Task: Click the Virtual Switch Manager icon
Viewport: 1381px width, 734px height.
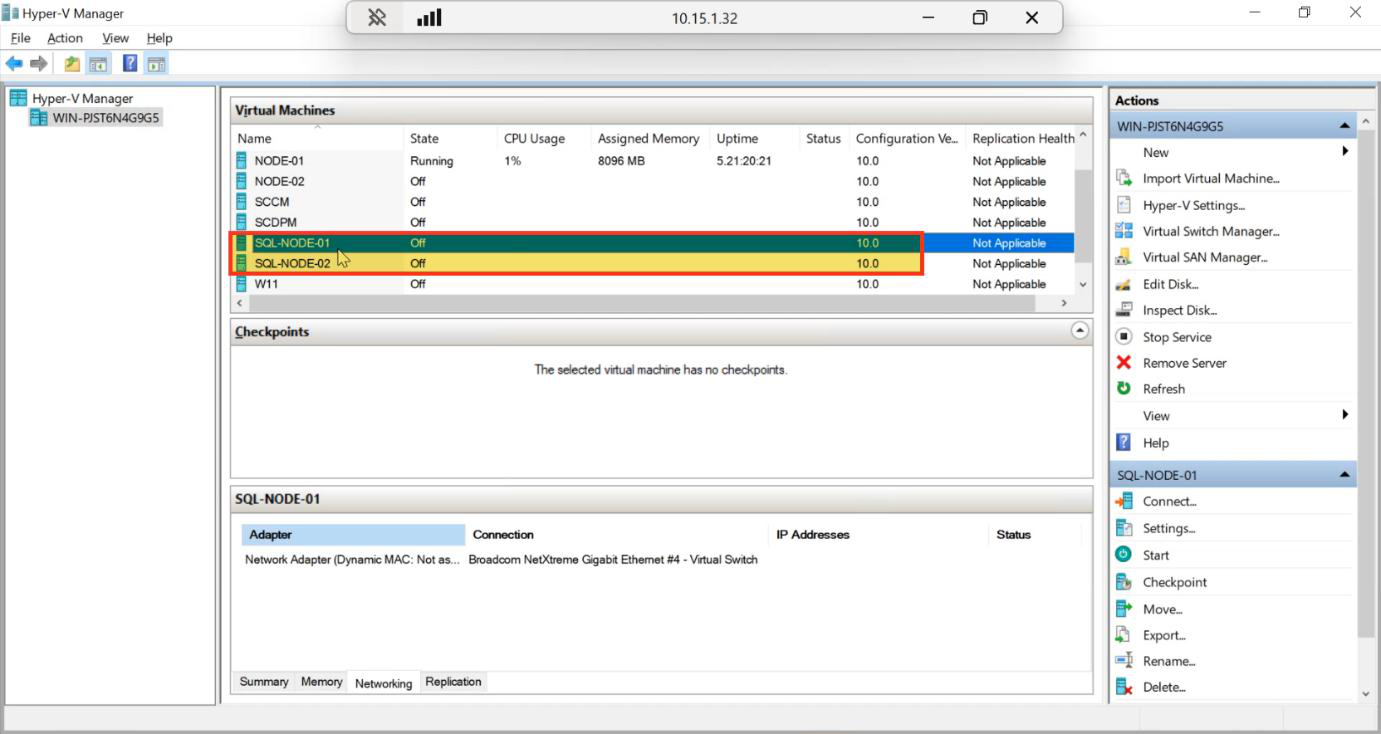Action: 1124,231
